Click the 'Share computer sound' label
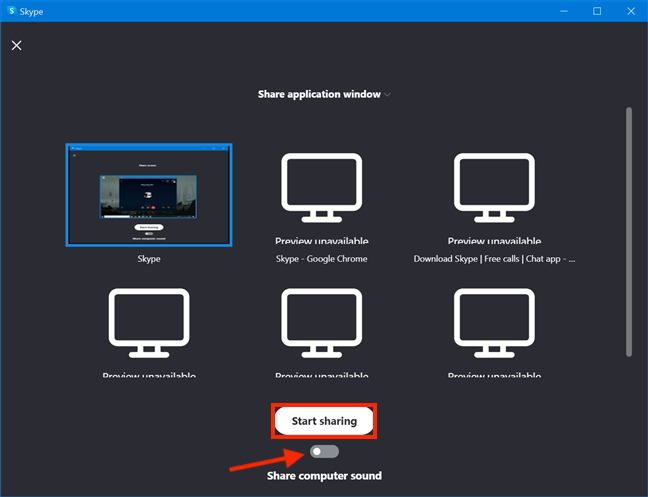The height and width of the screenshot is (497, 648). (x=324, y=476)
